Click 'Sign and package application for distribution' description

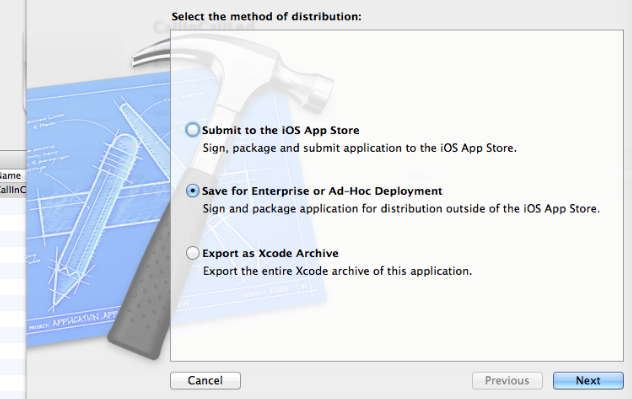[401, 209]
